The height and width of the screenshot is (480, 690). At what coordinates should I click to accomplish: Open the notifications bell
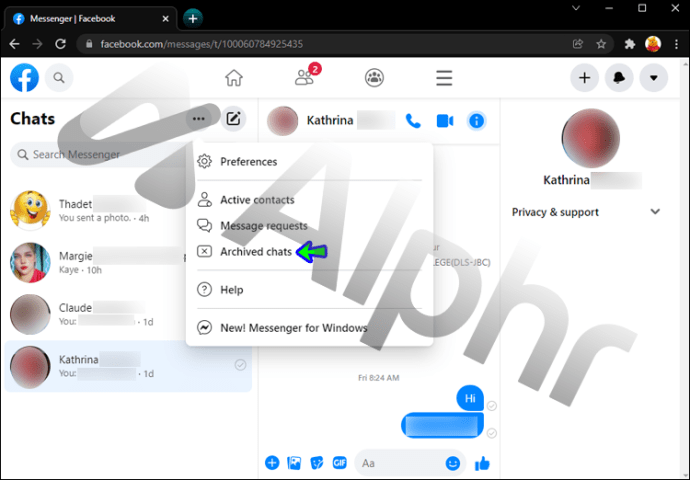pos(619,78)
